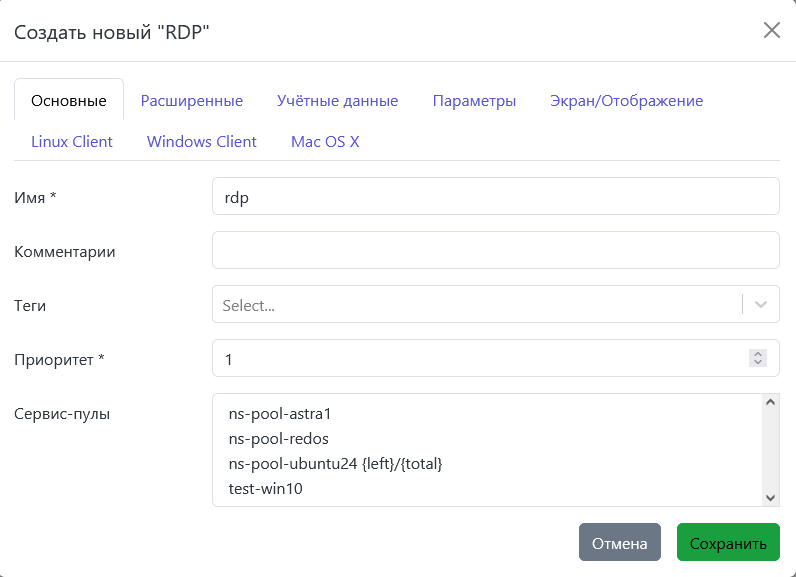The width and height of the screenshot is (796, 577).
Task: Switch to the Linux Client tab
Action: pyautogui.click(x=72, y=141)
